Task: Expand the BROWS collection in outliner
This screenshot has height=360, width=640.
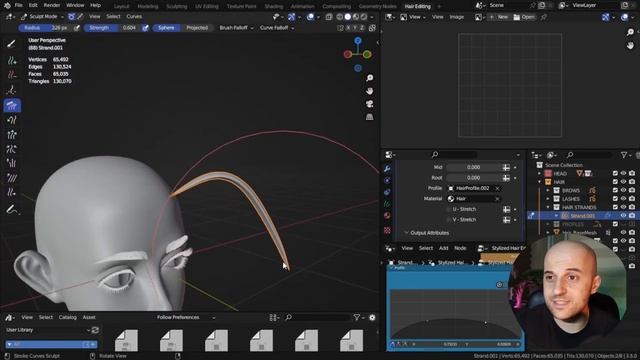Action: pyautogui.click(x=548, y=190)
